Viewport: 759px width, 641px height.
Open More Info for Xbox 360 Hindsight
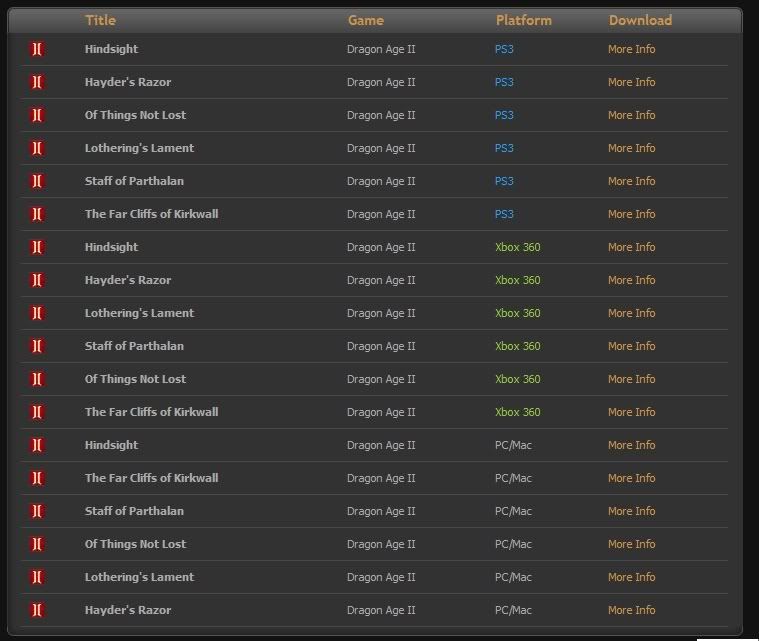click(x=632, y=247)
